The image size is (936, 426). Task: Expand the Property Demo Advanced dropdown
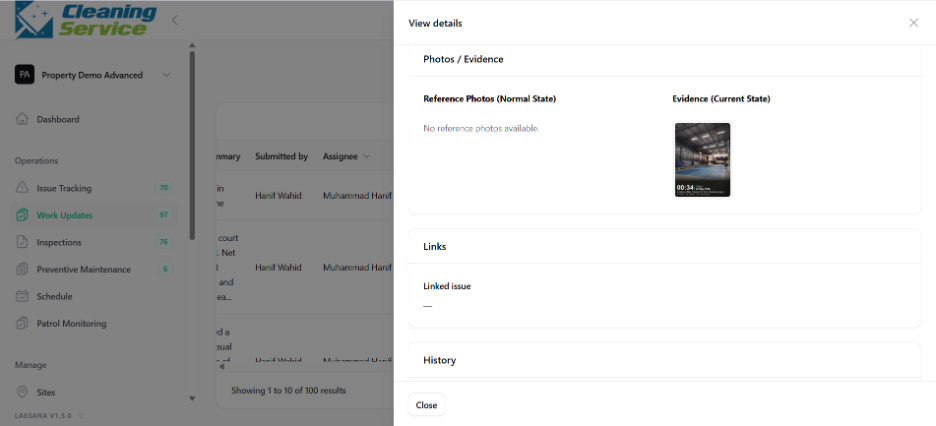(167, 75)
